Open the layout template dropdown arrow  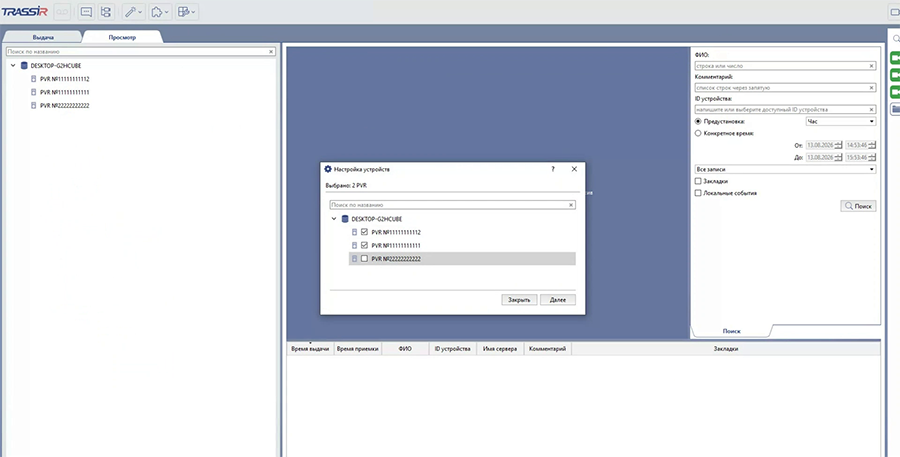193,12
